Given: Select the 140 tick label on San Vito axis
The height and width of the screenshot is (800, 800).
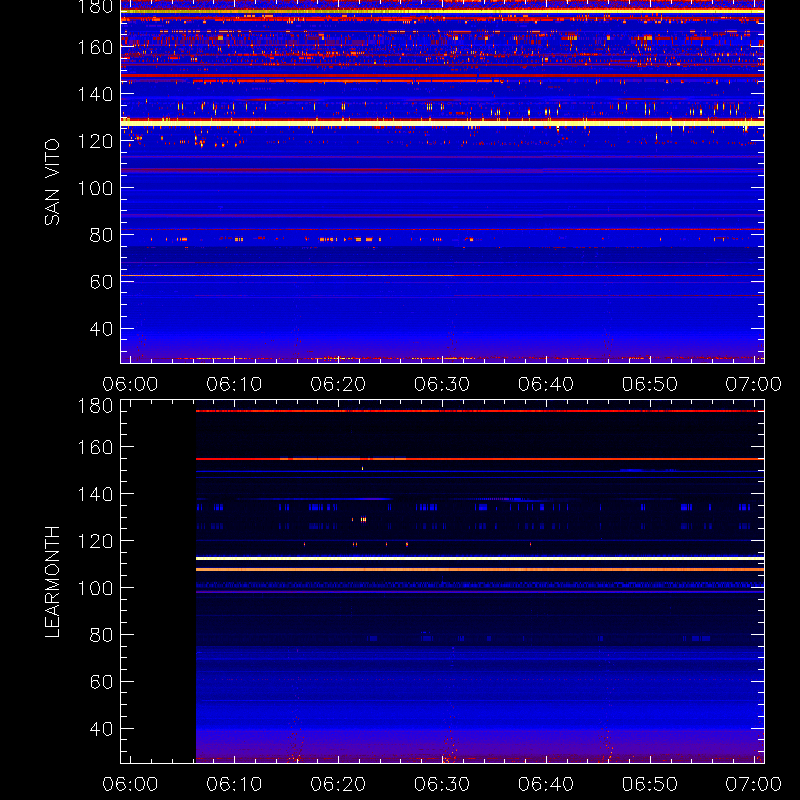Looking at the screenshot, I should pos(95,94).
